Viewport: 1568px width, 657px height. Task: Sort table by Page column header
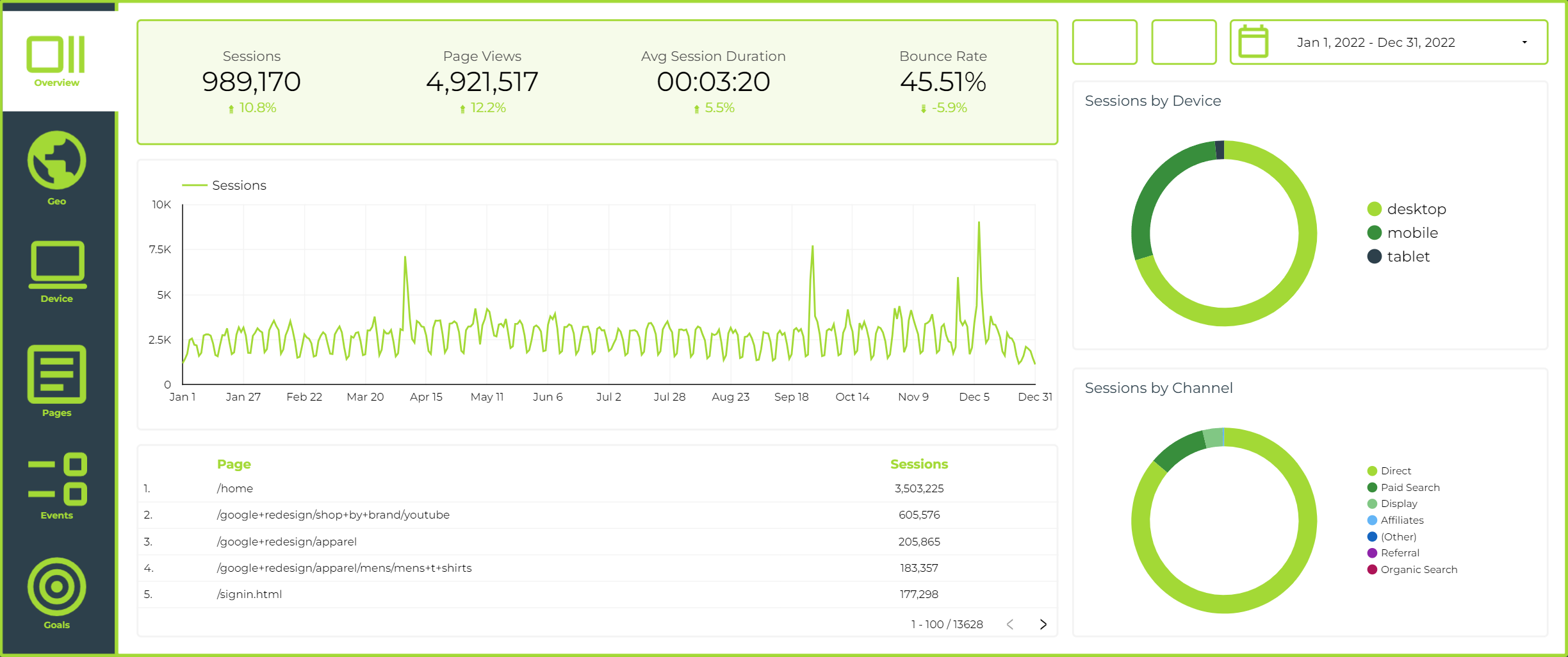click(x=234, y=464)
